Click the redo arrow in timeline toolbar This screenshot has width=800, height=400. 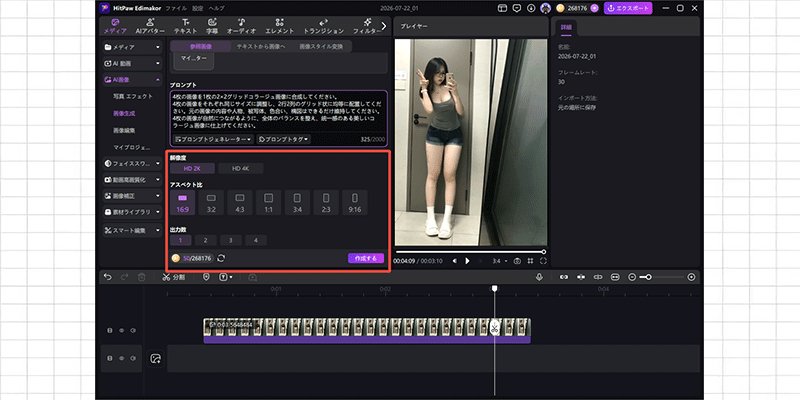pos(124,277)
